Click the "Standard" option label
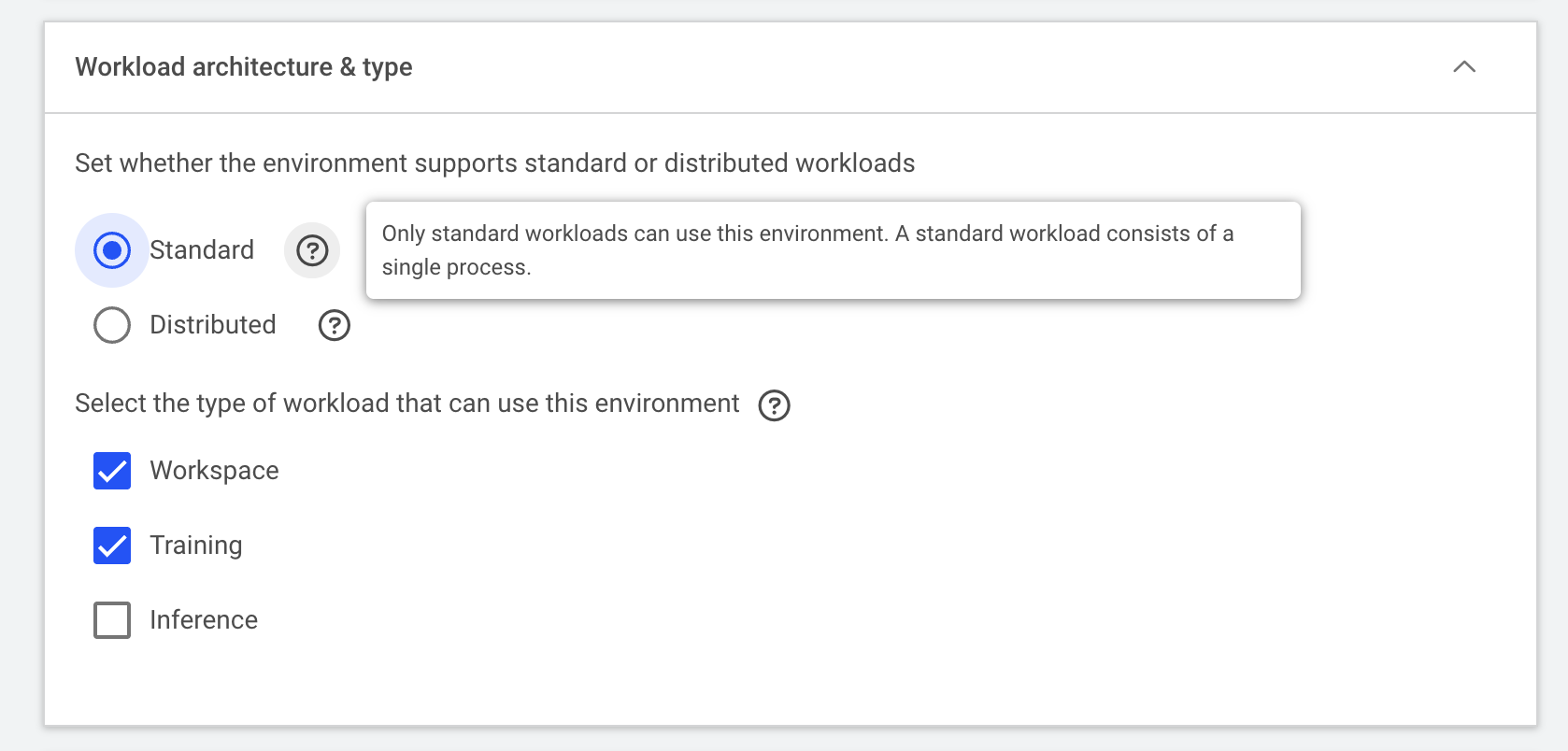This screenshot has height=751, width=1568. [202, 250]
